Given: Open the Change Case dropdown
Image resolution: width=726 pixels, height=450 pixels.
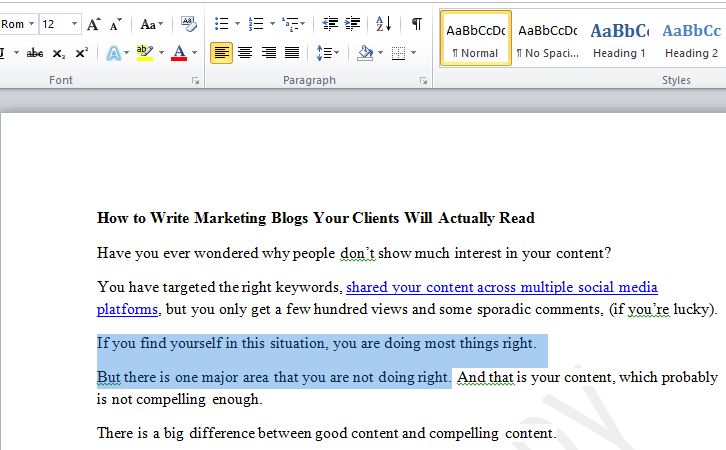Looking at the screenshot, I should tap(153, 24).
